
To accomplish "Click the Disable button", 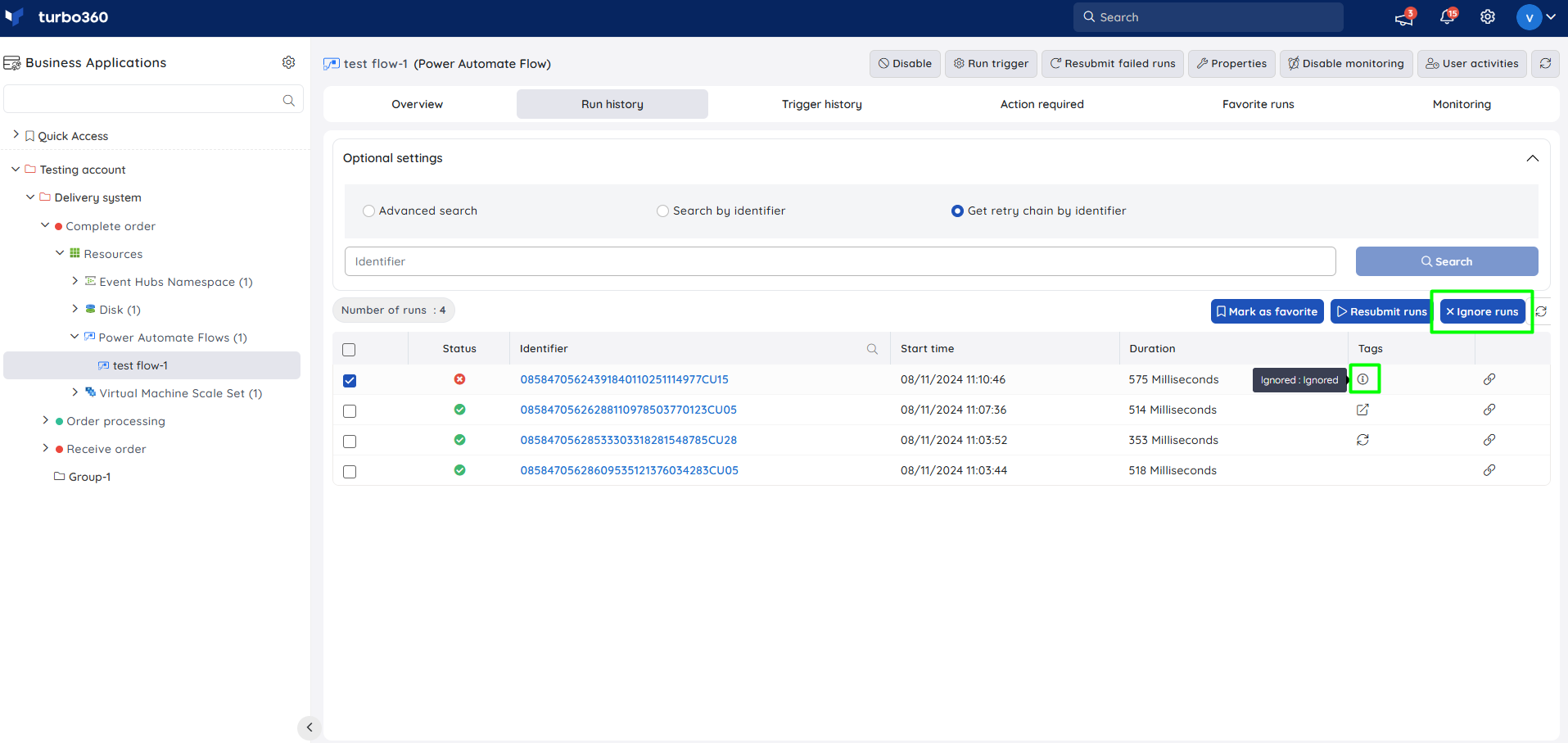I will click(905, 63).
